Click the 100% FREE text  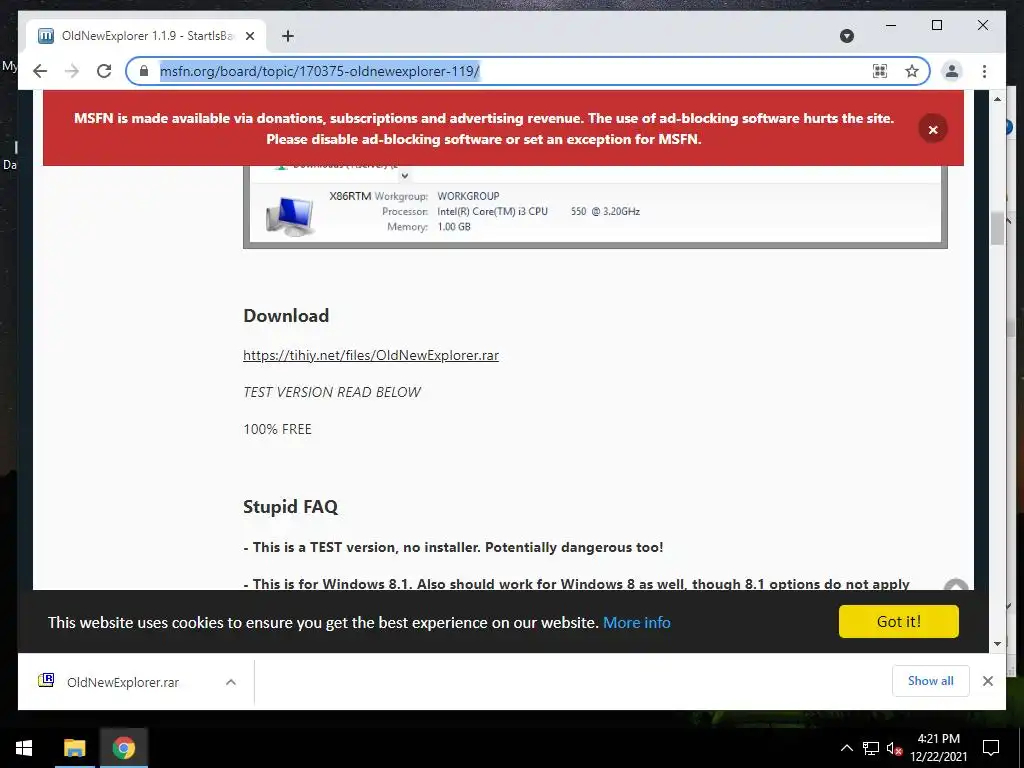point(278,429)
